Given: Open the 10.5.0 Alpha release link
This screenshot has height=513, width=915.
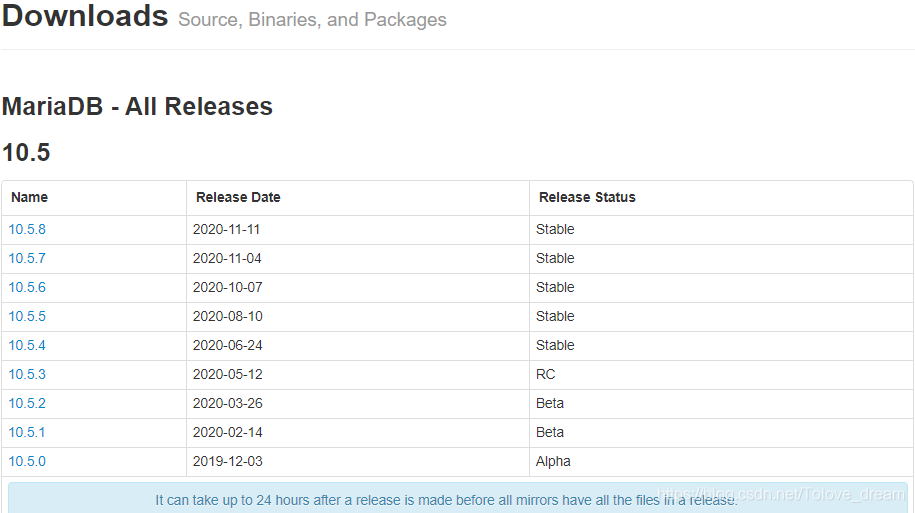Looking at the screenshot, I should [x=27, y=461].
